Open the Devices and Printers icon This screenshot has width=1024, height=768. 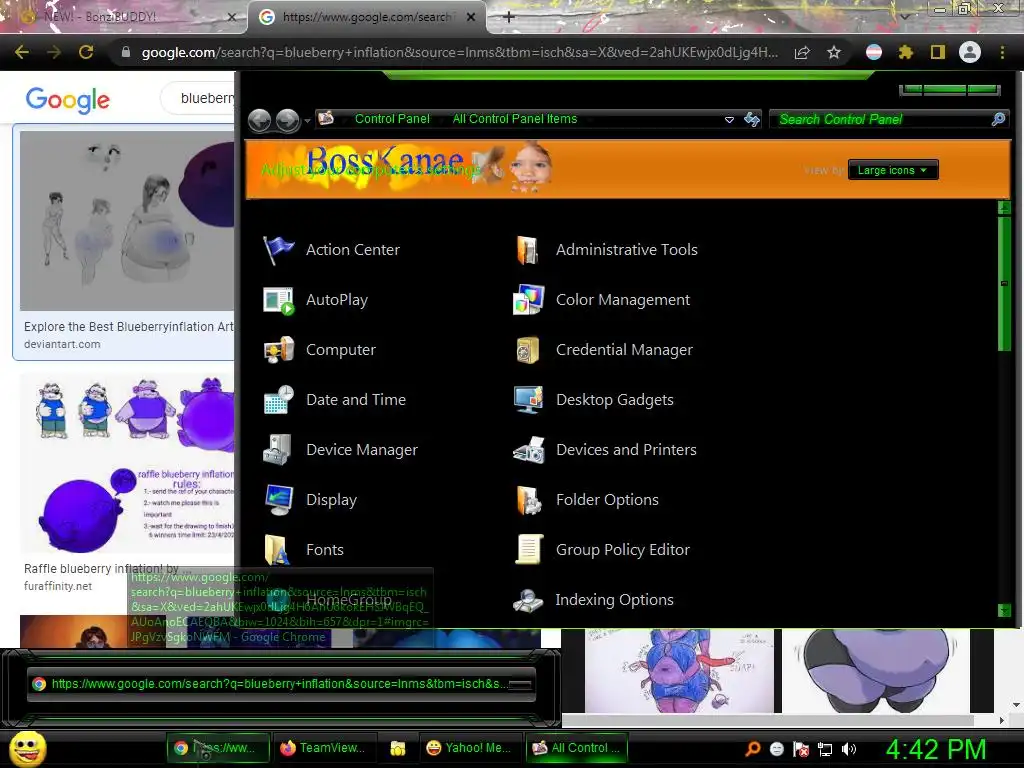(x=528, y=450)
